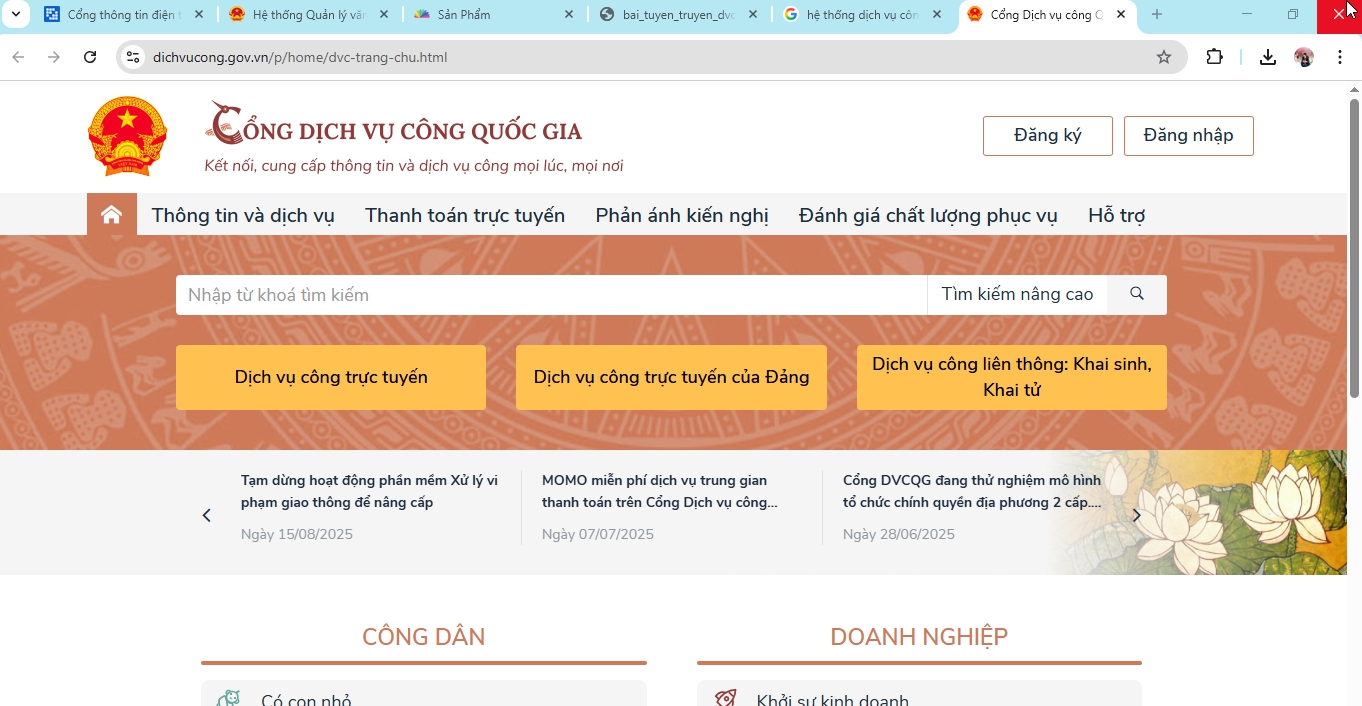This screenshot has width=1362, height=706.
Task: Open the Chrome three-dot menu
Action: tap(1339, 58)
